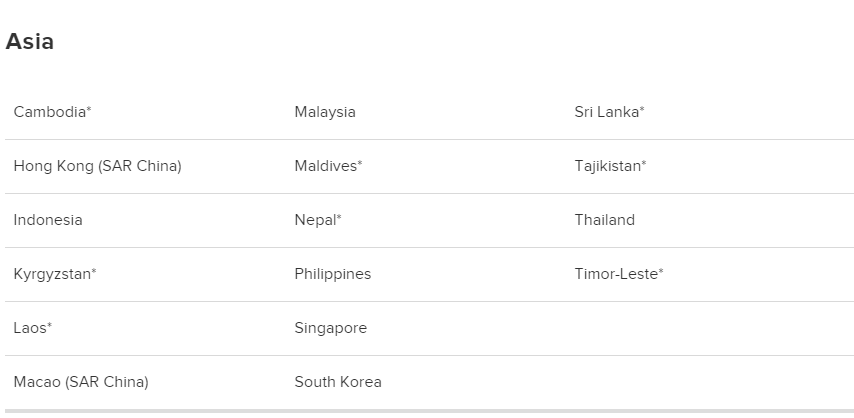Image resolution: width=854 pixels, height=418 pixels.
Task: Select the South Korea entry
Action: pos(338,381)
